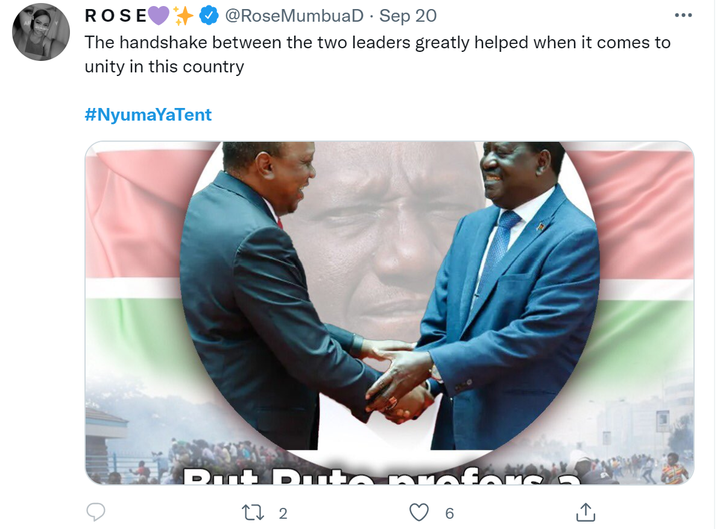This screenshot has width=720, height=529.
Task: Click the retweet count number 2
Action: 283,513
